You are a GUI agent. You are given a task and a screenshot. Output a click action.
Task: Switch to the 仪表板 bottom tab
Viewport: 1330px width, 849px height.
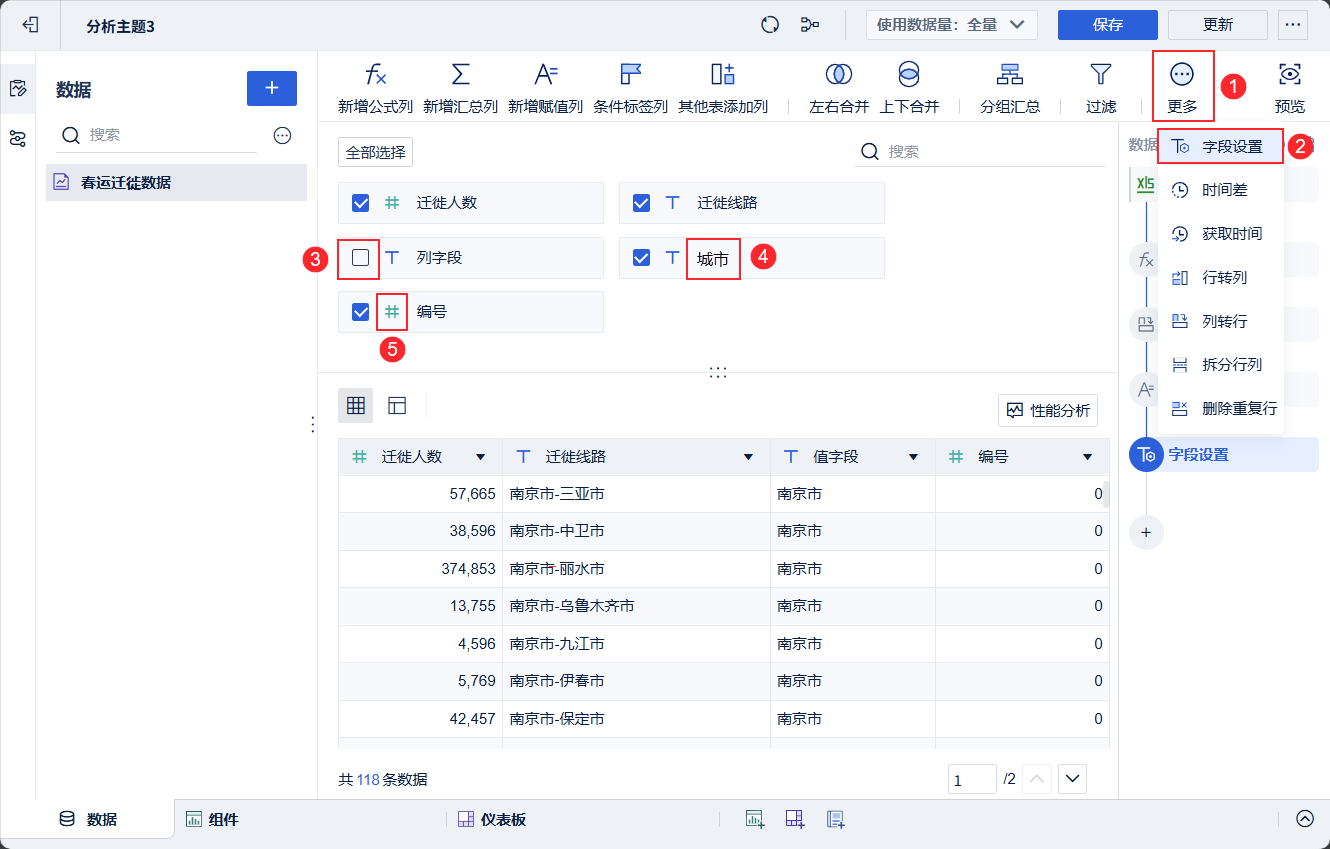(492, 819)
